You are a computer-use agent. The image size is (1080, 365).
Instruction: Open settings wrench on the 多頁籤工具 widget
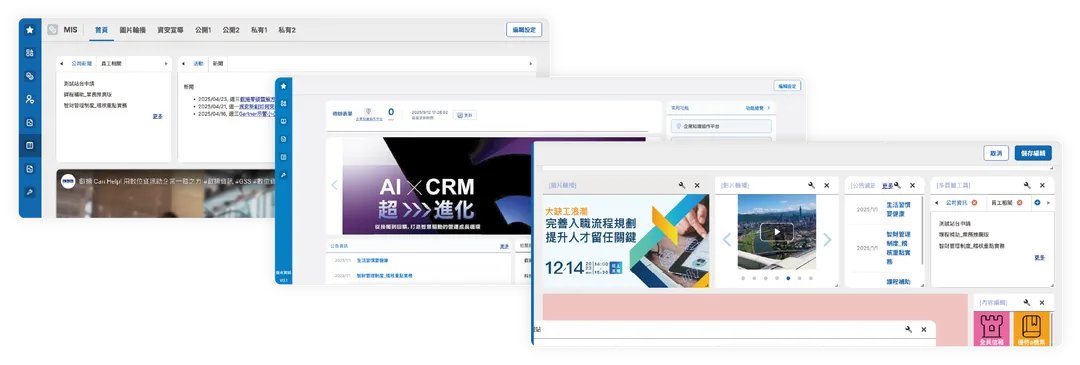pos(1027,185)
